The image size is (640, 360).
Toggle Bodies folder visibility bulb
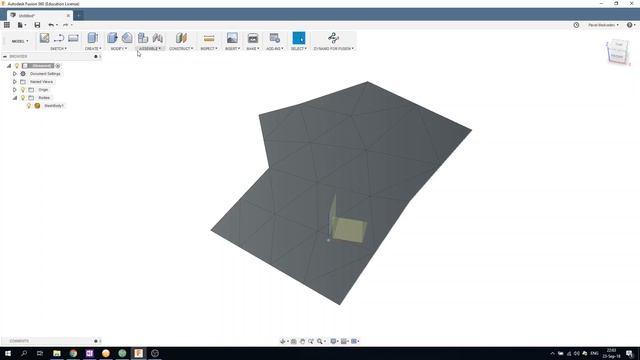[x=23, y=98]
